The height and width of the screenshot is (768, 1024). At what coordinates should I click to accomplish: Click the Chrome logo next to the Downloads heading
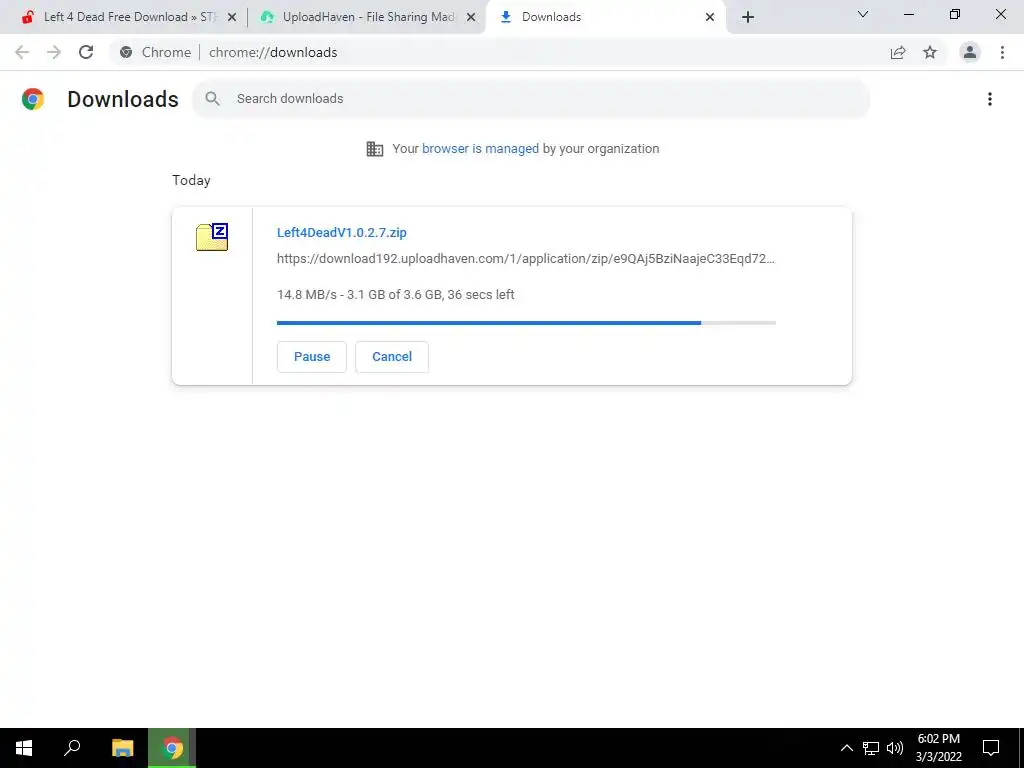33,99
